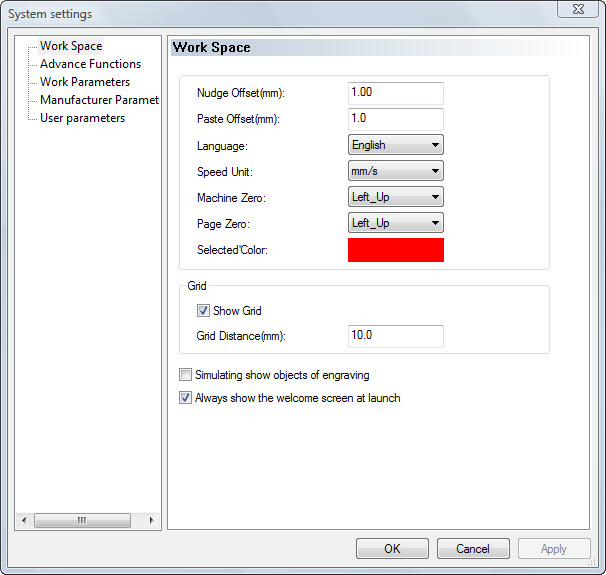Click the Cancel button
The width and height of the screenshot is (606, 575).
pyautogui.click(x=473, y=549)
